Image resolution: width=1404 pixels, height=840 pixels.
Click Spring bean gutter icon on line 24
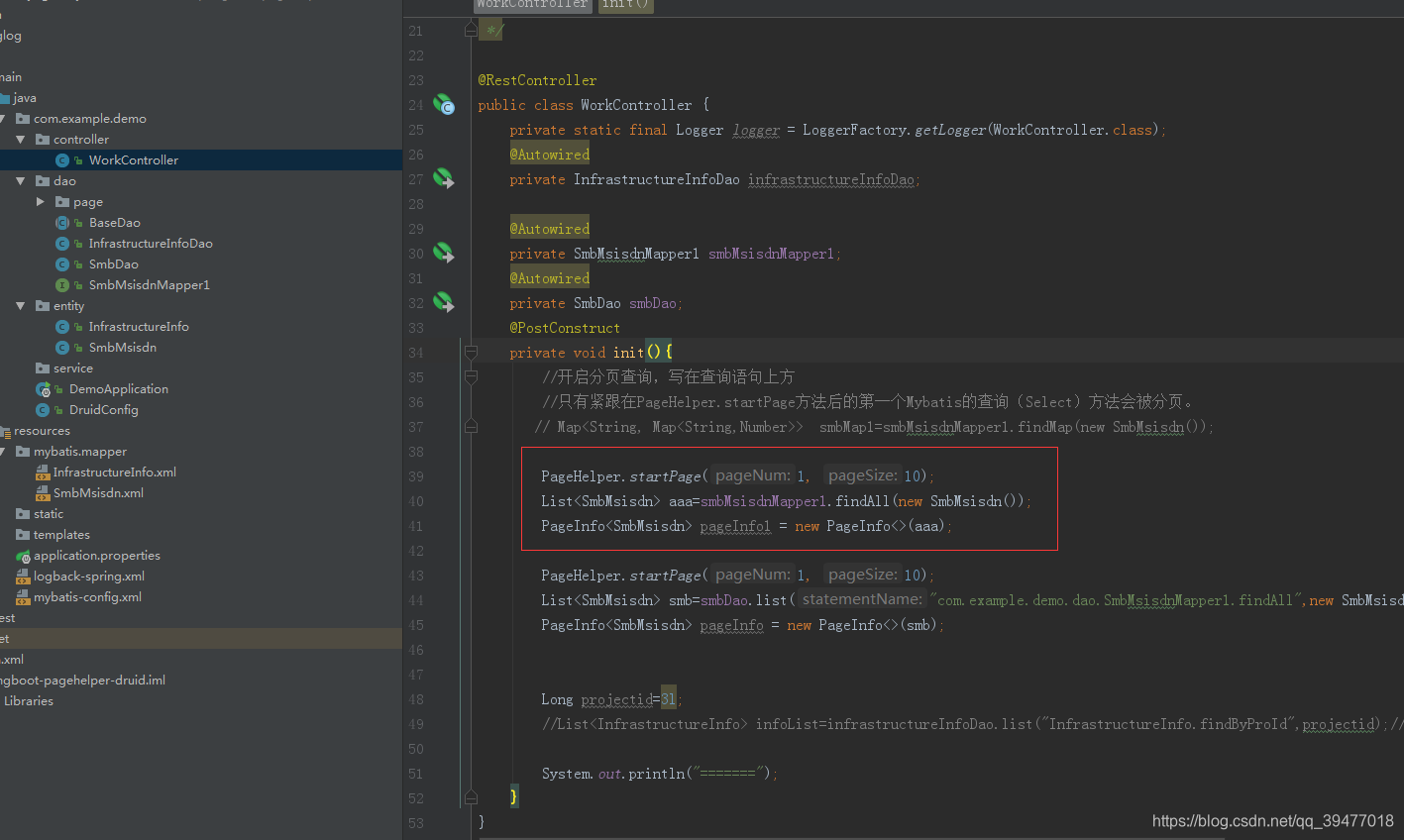click(x=443, y=104)
